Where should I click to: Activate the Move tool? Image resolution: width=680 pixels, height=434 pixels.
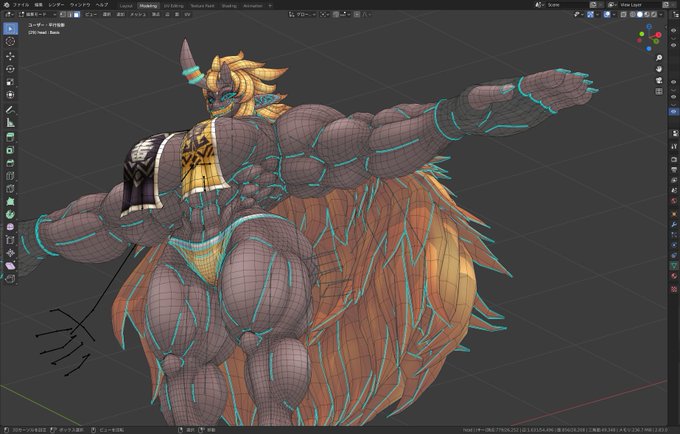coord(10,56)
